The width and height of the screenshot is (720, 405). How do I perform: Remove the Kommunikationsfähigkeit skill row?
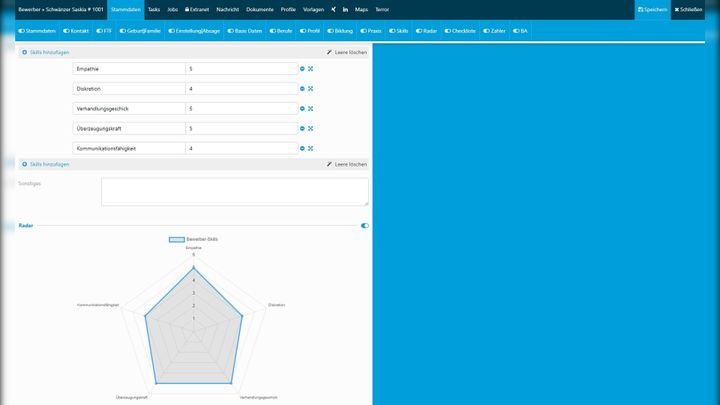coord(303,149)
